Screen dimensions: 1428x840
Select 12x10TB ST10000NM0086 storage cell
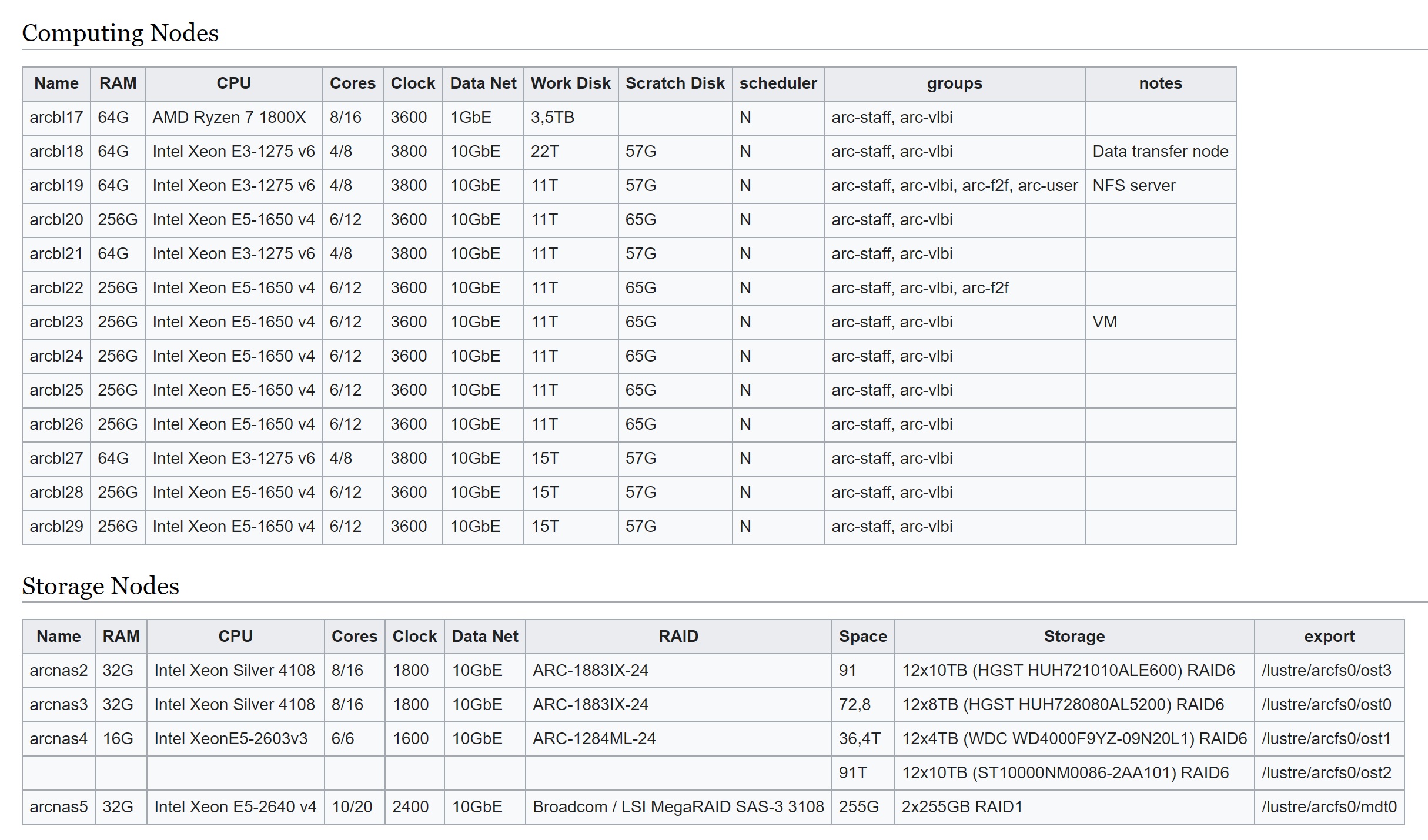(x=1075, y=773)
